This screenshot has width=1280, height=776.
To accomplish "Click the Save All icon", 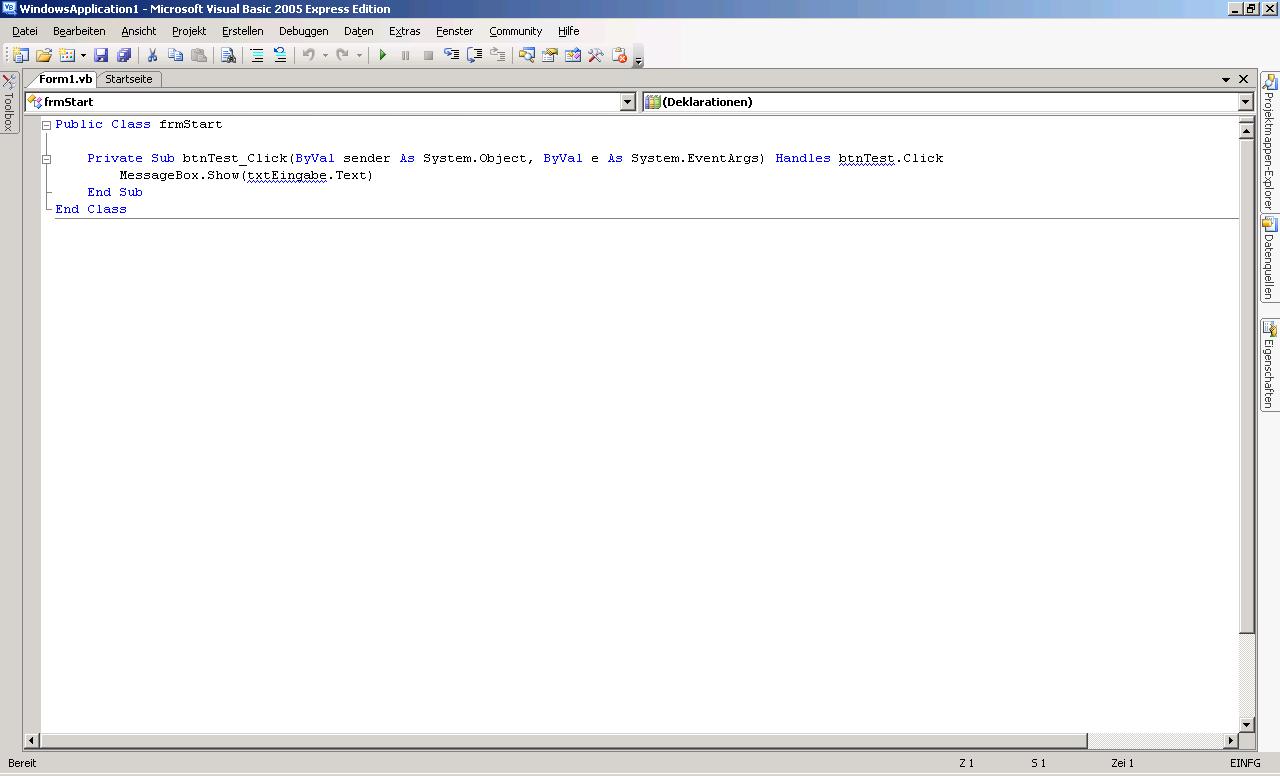I will (x=124, y=56).
